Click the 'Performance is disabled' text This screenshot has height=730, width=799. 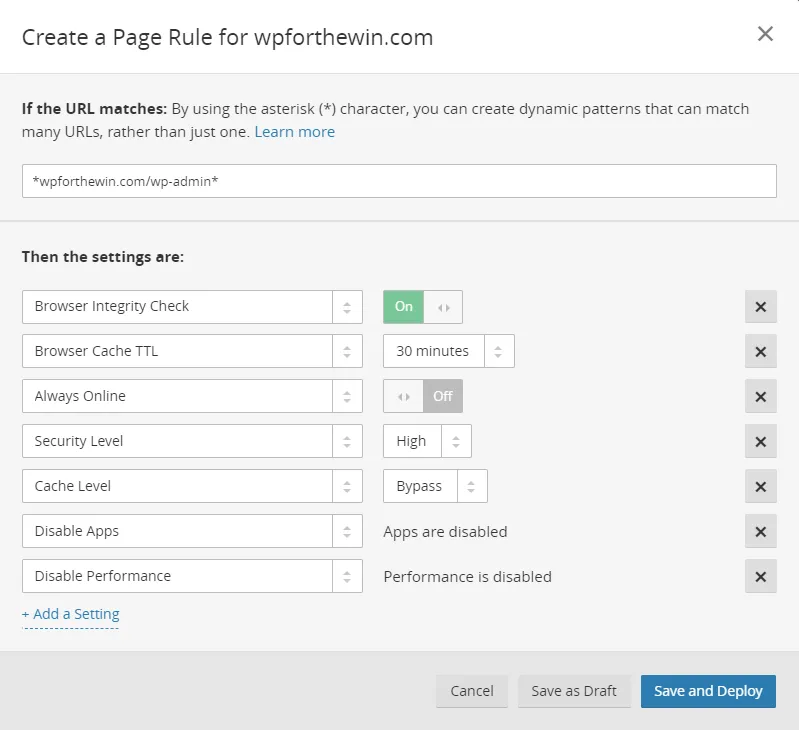[467, 577]
